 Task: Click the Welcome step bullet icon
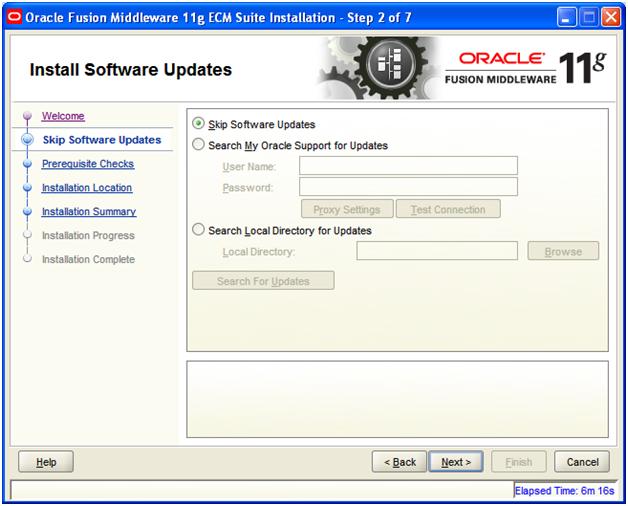click(x=27, y=116)
